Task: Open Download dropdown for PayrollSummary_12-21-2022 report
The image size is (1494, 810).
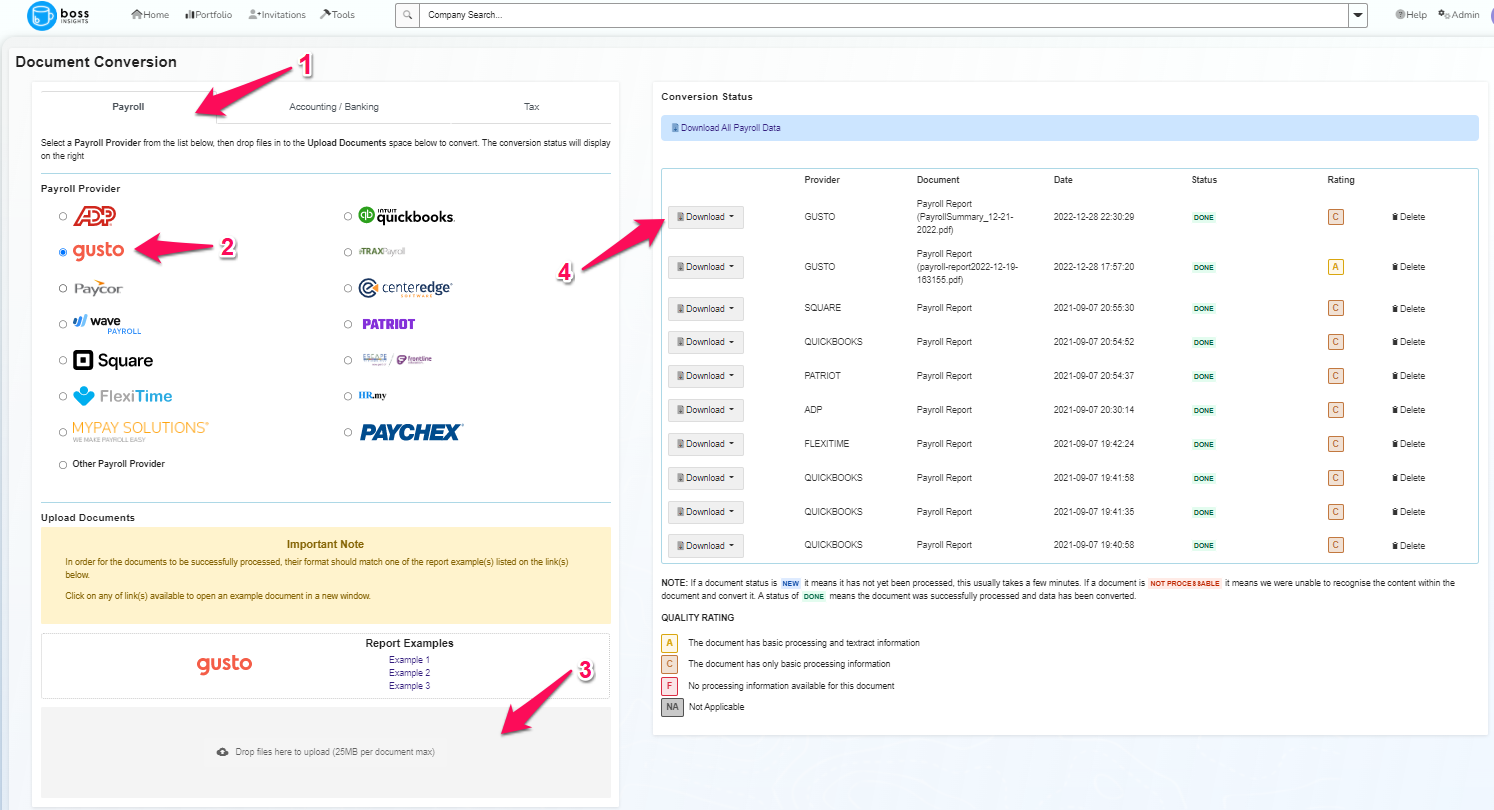Action: tap(706, 217)
